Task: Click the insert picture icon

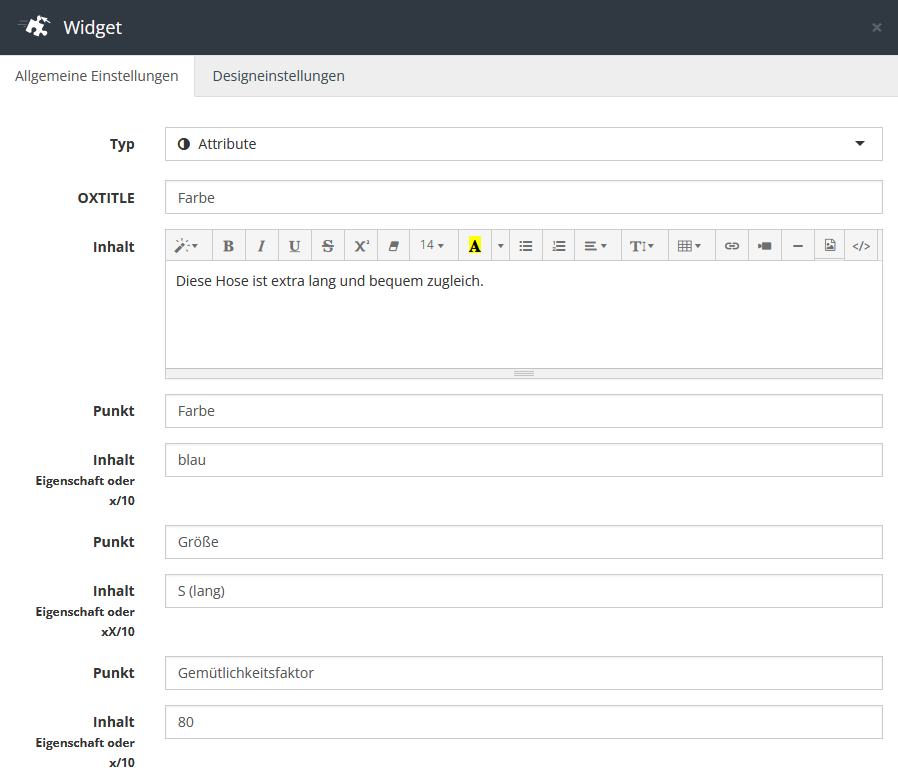Action: click(x=830, y=245)
